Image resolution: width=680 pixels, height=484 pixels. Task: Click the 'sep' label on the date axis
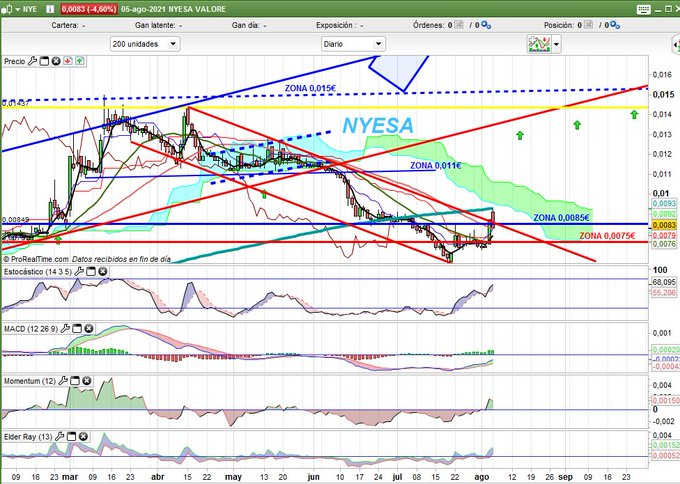coord(565,477)
